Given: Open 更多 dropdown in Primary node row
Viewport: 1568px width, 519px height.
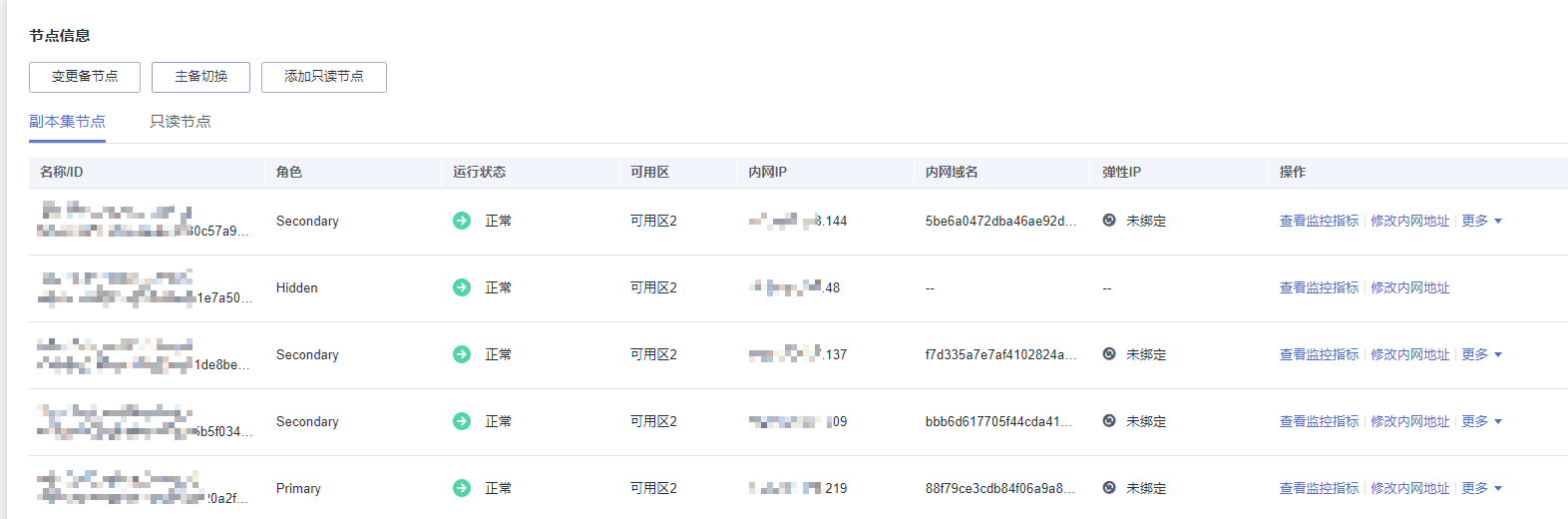Looking at the screenshot, I should point(1481,488).
